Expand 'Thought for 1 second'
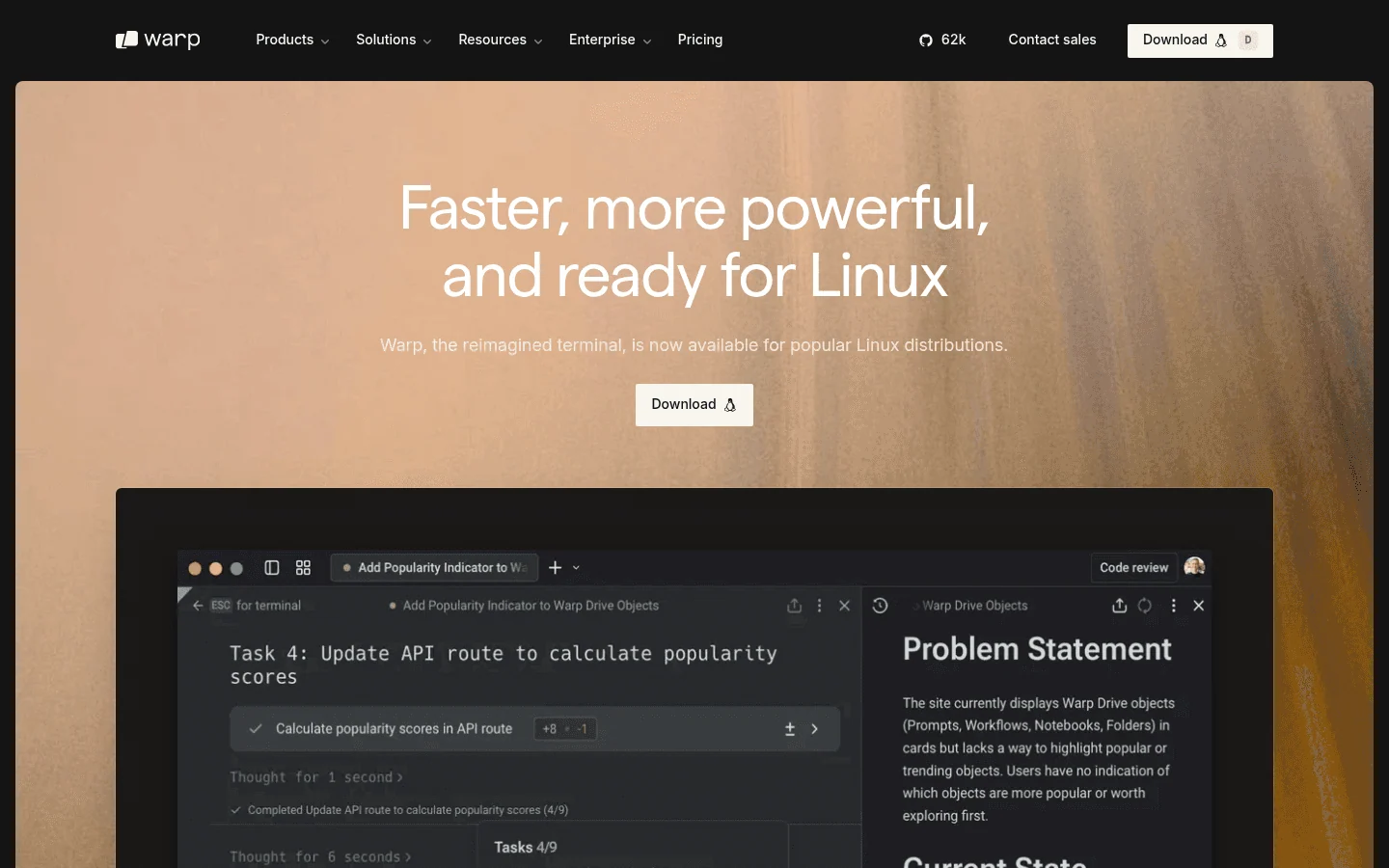Image resolution: width=1389 pixels, height=868 pixels. 316,777
